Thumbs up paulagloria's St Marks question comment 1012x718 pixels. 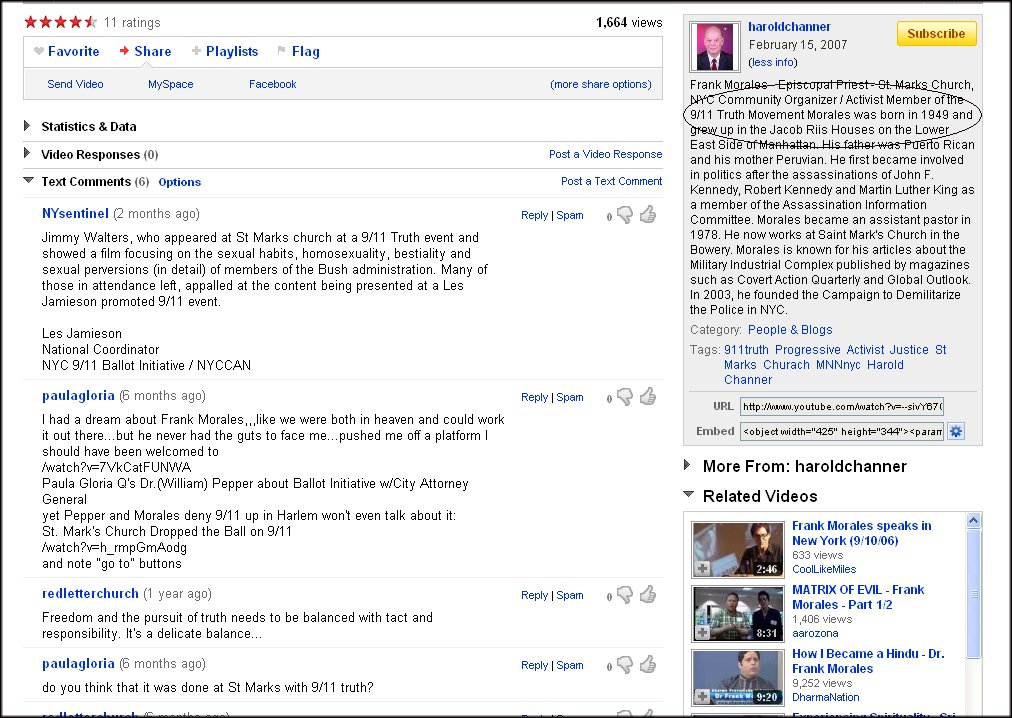click(648, 664)
